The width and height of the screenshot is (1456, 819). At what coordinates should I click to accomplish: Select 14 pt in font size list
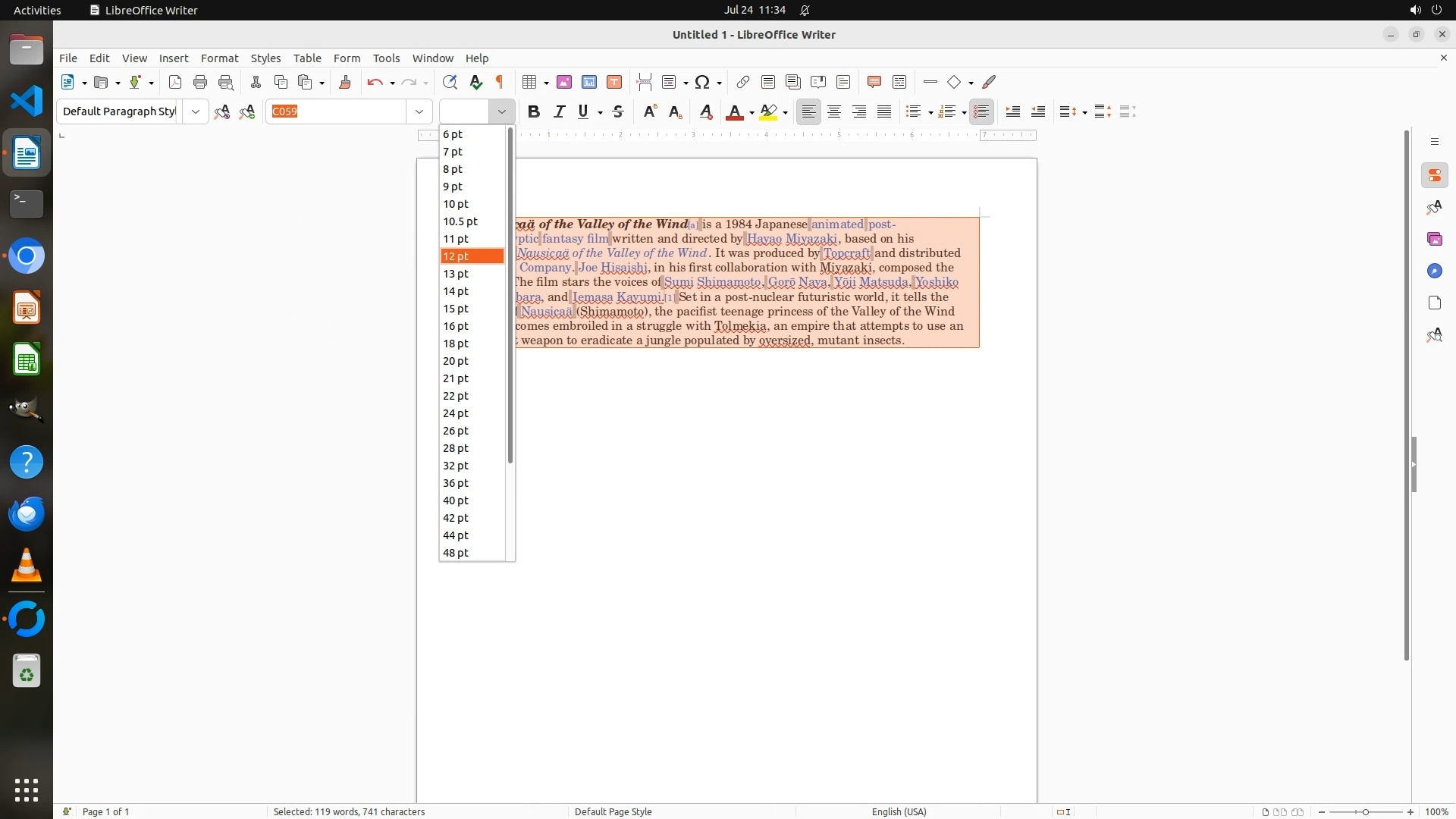coord(456,291)
